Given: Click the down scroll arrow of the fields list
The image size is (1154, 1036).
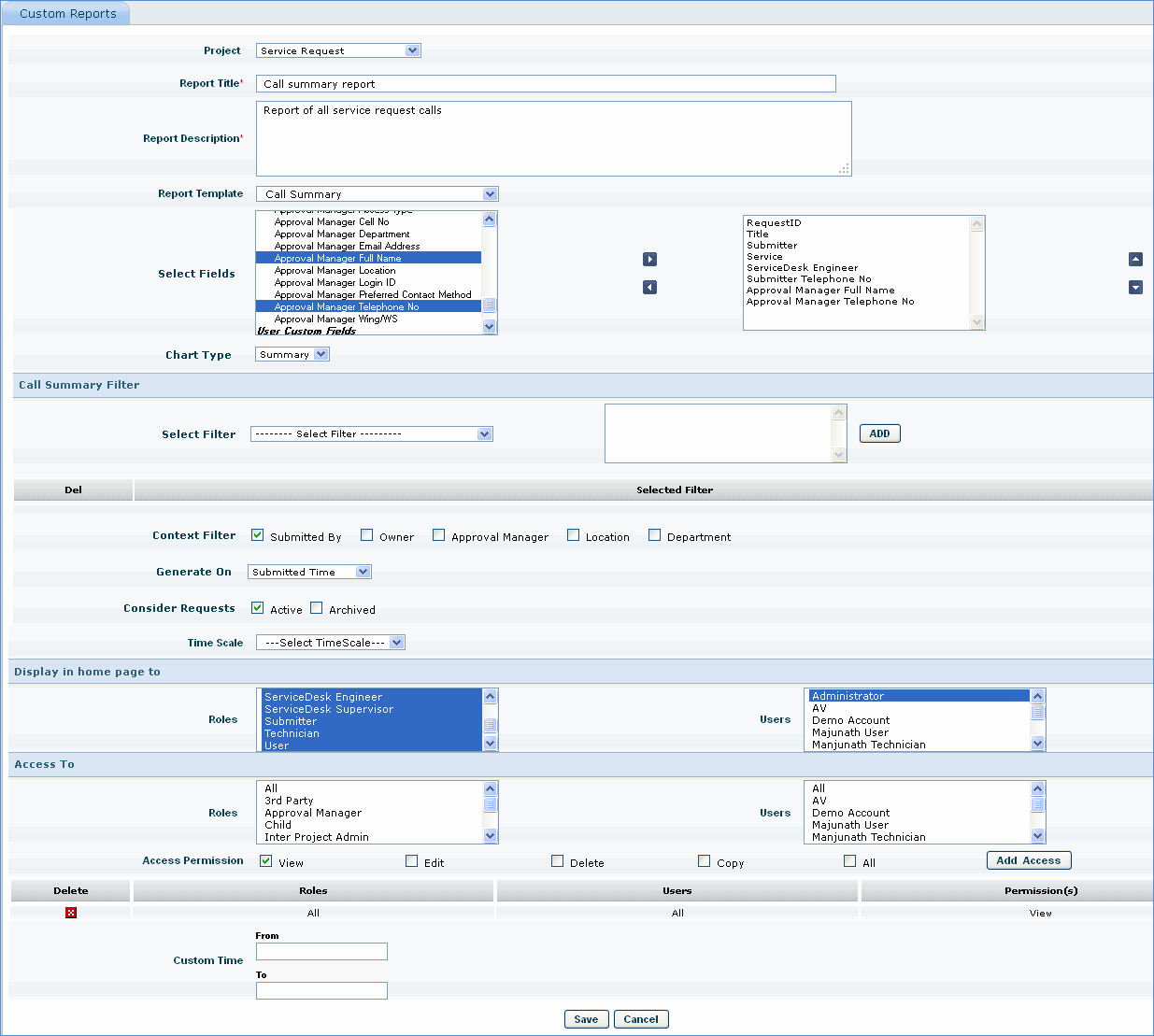Looking at the screenshot, I should (489, 325).
